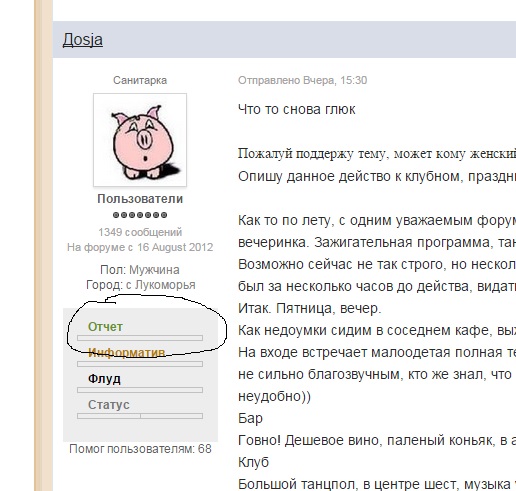The width and height of the screenshot is (516, 491).
Task: Open the Dosja user profile link
Action: tap(83, 40)
